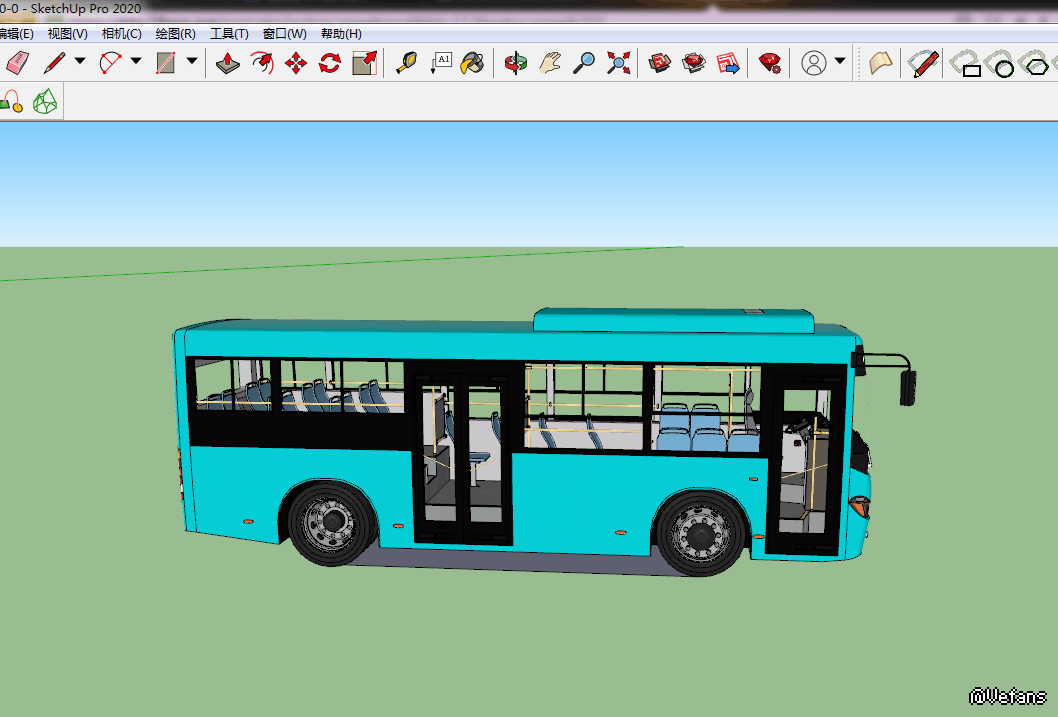The image size is (1058, 717).
Task: Open the 工具(T) Tools menu
Action: [229, 34]
